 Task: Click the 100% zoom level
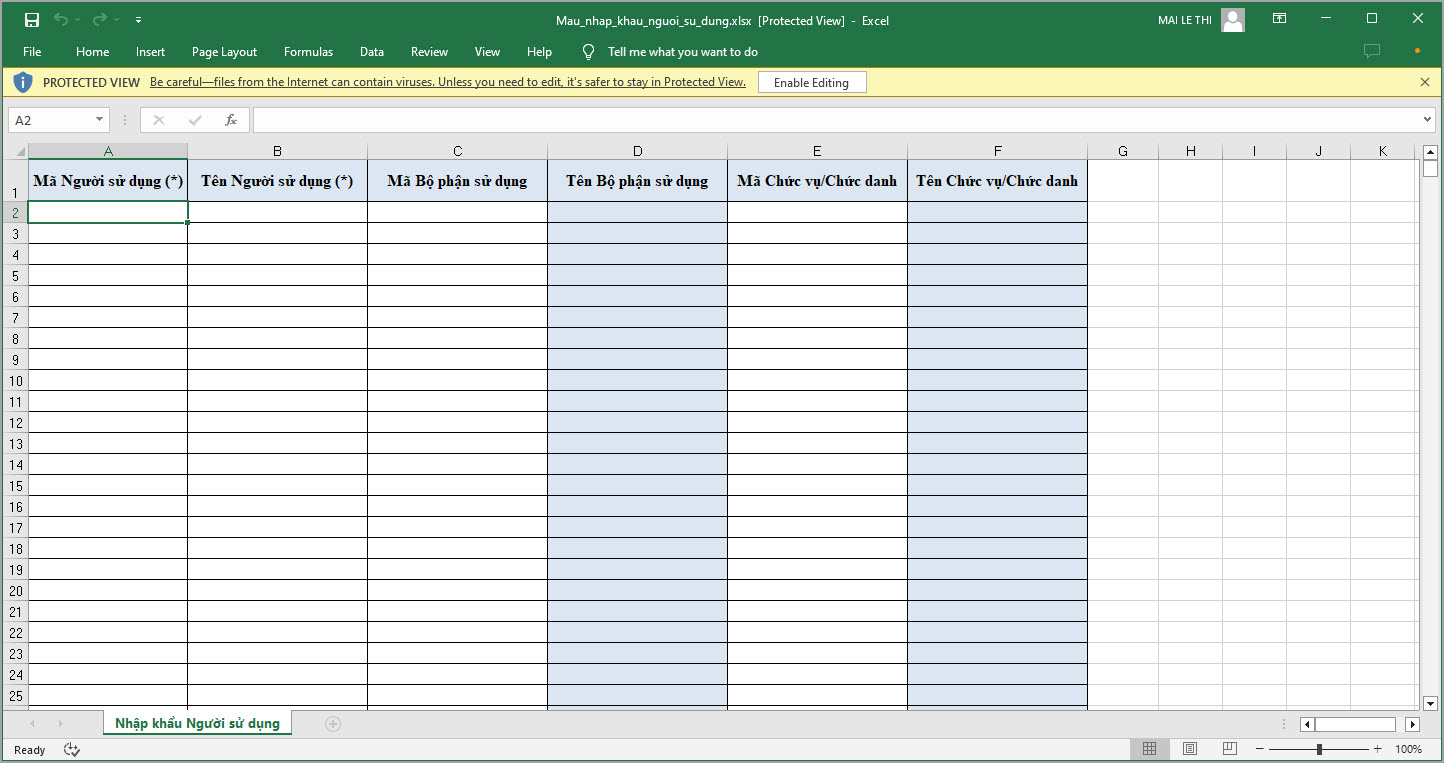click(1408, 749)
